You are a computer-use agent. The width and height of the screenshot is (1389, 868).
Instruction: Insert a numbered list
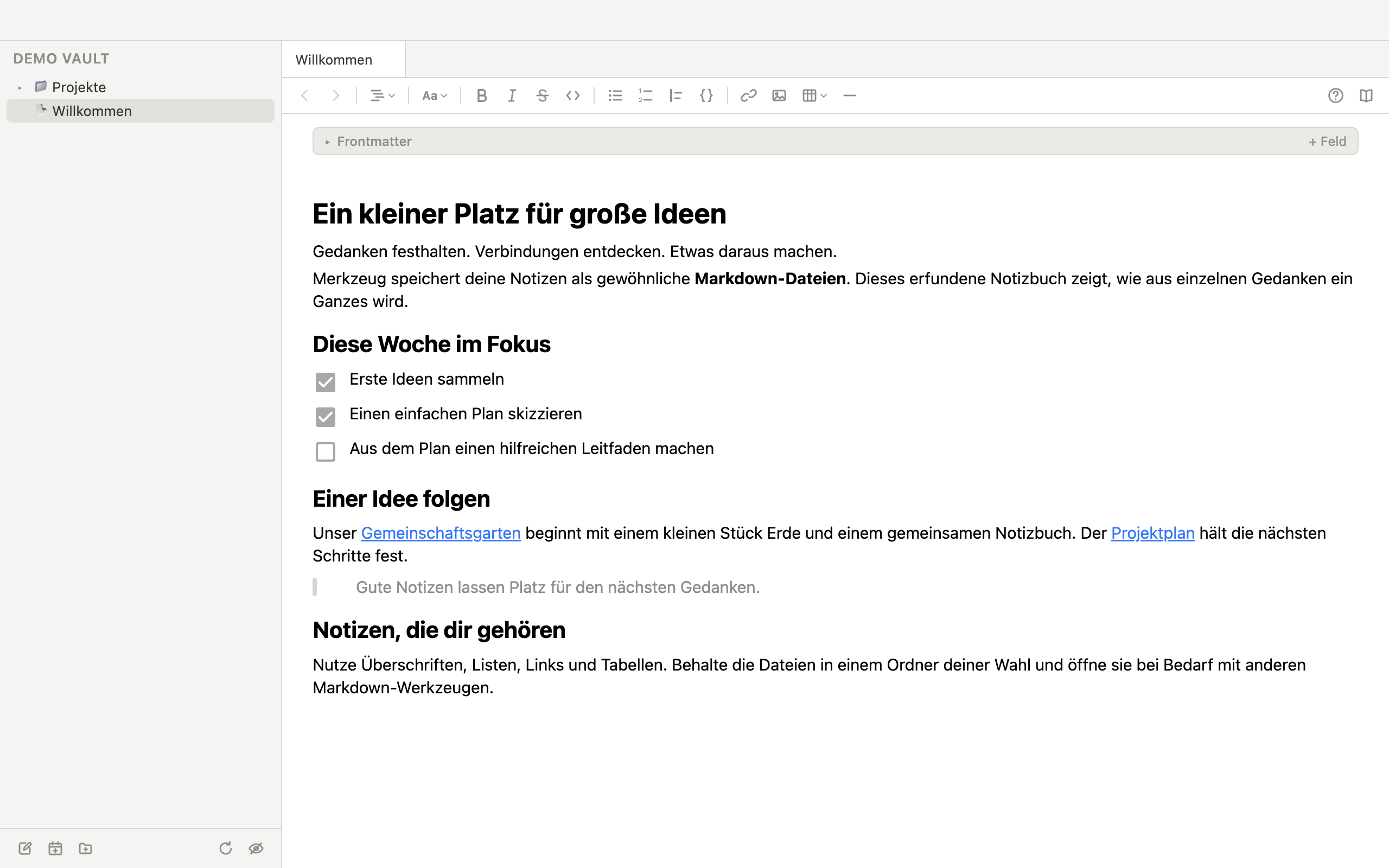click(x=646, y=95)
